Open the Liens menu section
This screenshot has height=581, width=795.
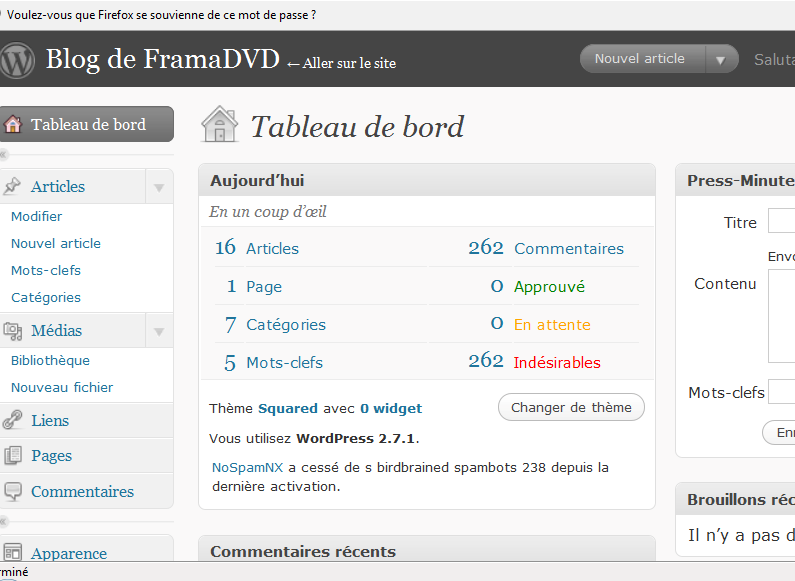(x=50, y=420)
